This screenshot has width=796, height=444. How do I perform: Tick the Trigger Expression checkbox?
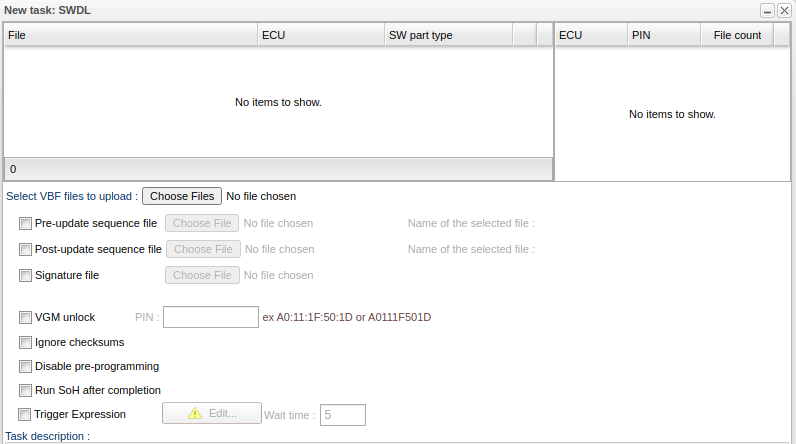coord(26,414)
